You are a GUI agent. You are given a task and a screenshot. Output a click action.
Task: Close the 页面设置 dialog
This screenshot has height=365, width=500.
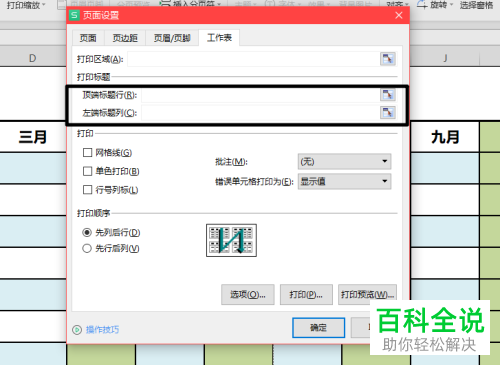click(399, 15)
